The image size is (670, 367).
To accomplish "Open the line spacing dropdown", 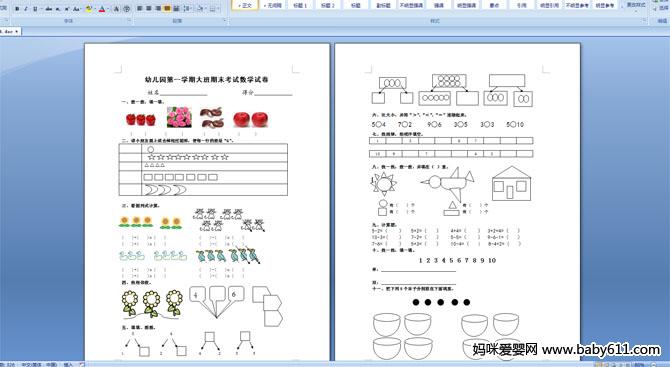I will 188,9.
